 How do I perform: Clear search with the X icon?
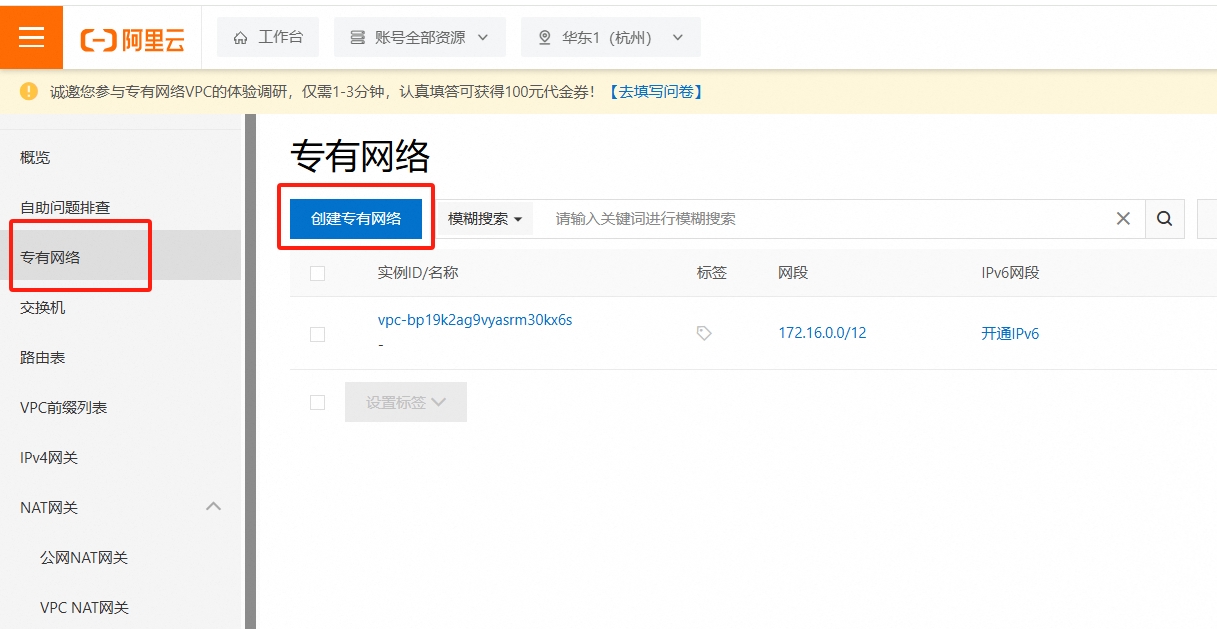tap(1123, 219)
